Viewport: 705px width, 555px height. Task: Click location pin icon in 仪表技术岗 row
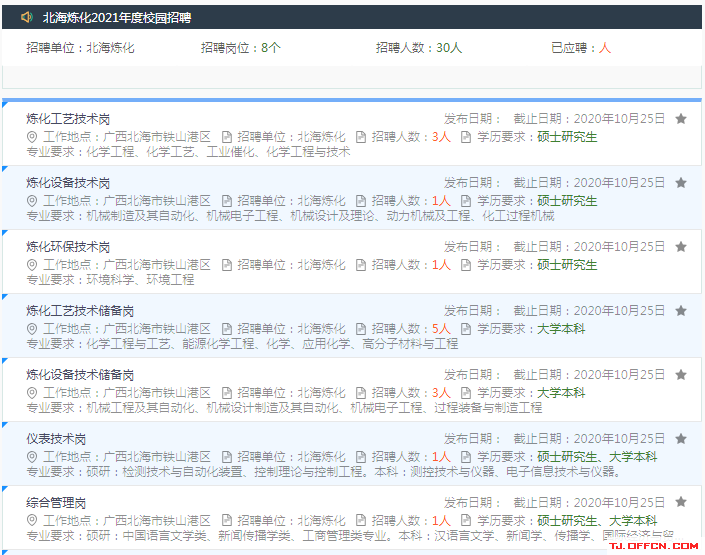(x=31, y=457)
